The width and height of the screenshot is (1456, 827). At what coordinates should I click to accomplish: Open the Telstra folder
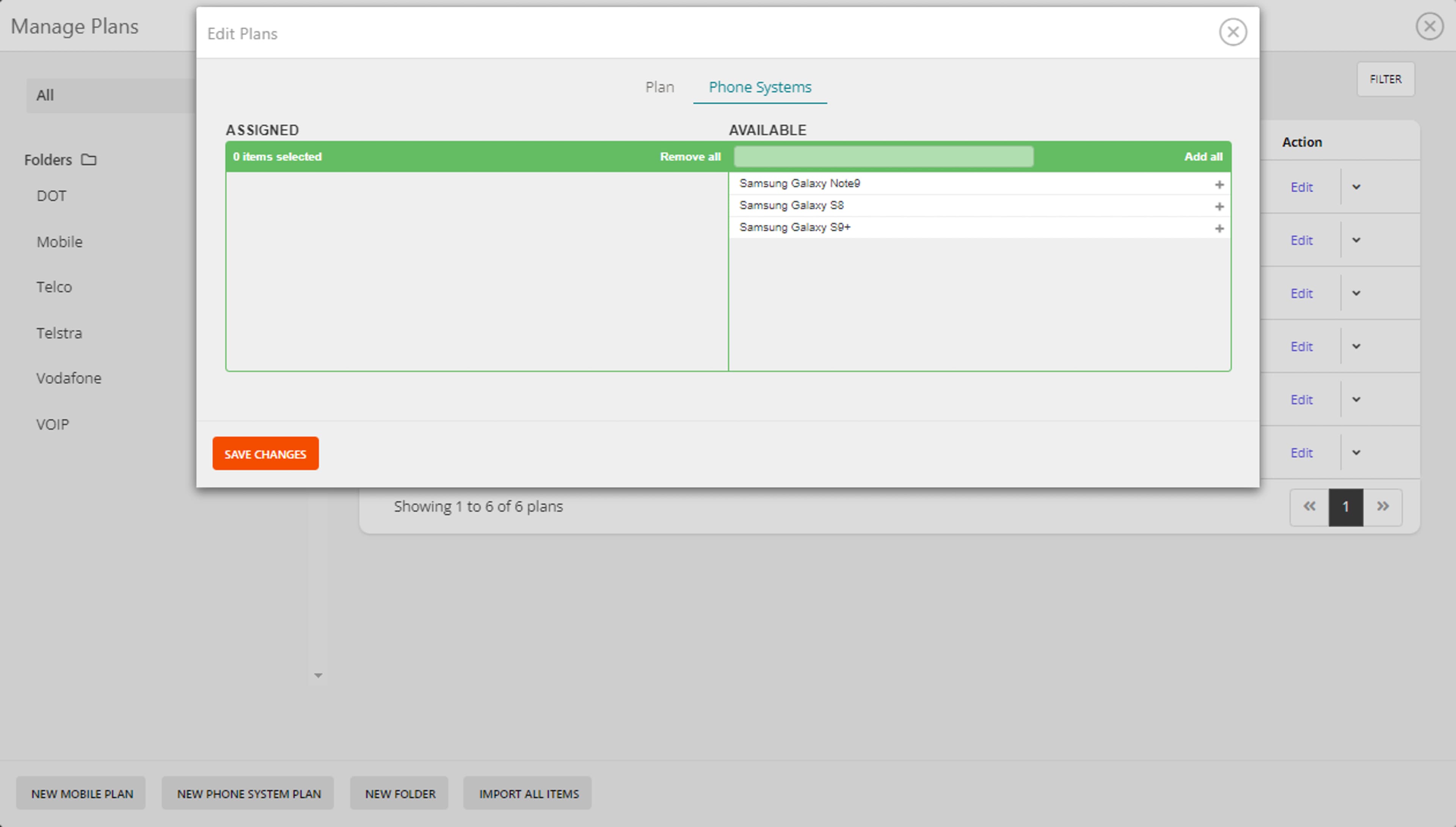[x=59, y=333]
